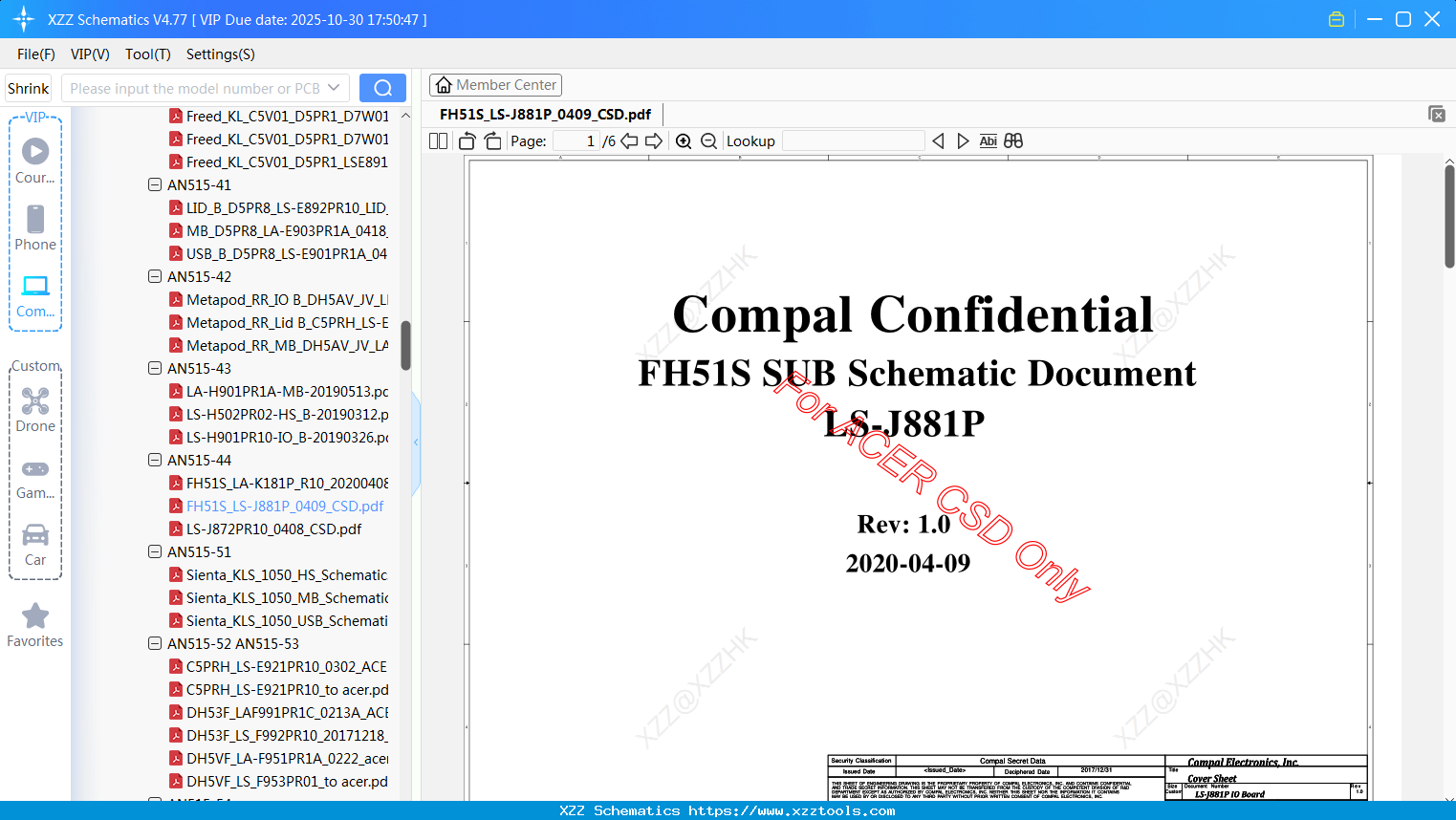Click the yellow VIP icon in title bar

click(1336, 19)
